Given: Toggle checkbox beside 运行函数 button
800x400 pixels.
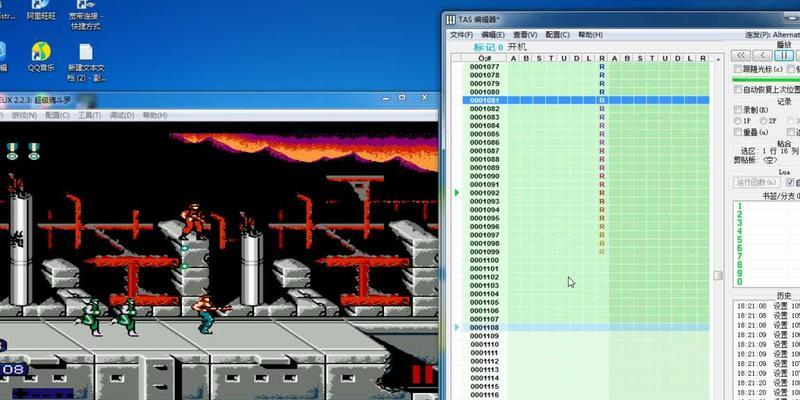Looking at the screenshot, I should (x=790, y=182).
